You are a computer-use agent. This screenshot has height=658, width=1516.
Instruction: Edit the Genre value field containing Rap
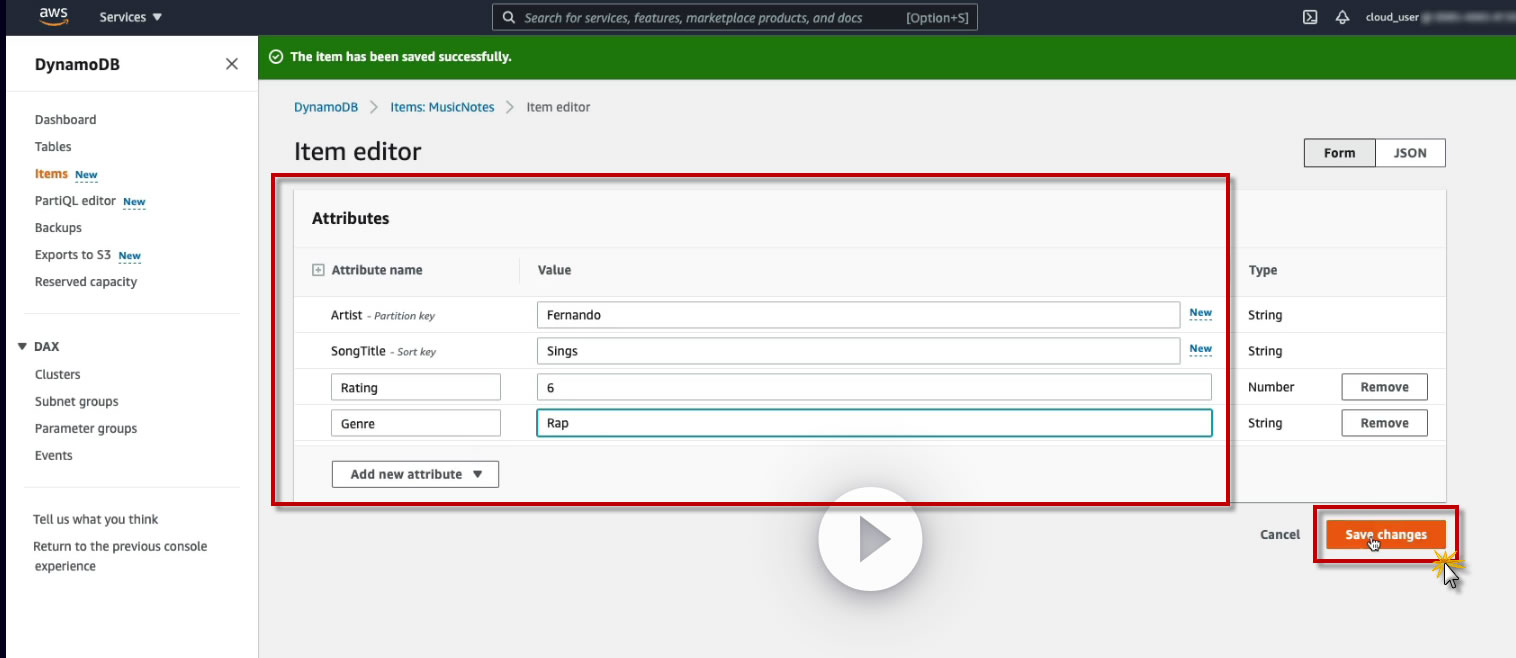(874, 423)
